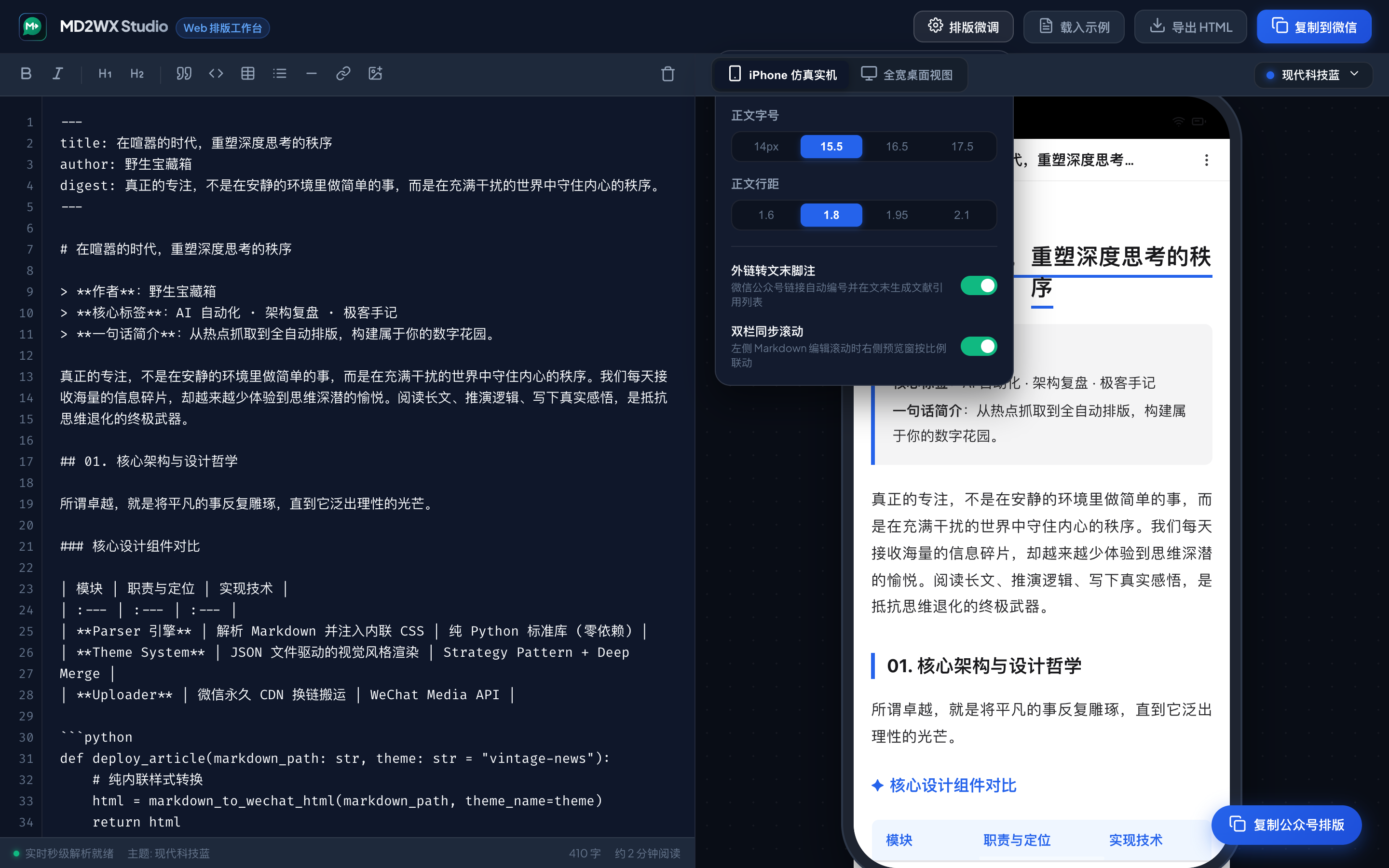Viewport: 1389px width, 868px height.
Task: Apply italic formatting from the toolbar
Action: click(x=58, y=73)
